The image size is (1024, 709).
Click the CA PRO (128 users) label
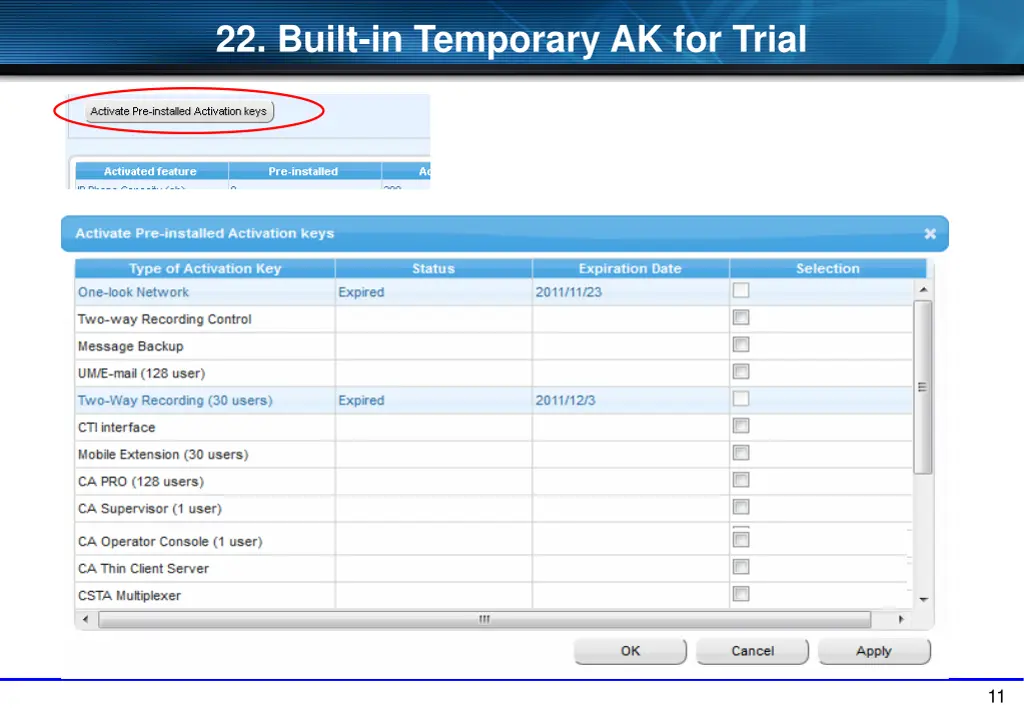(x=141, y=482)
